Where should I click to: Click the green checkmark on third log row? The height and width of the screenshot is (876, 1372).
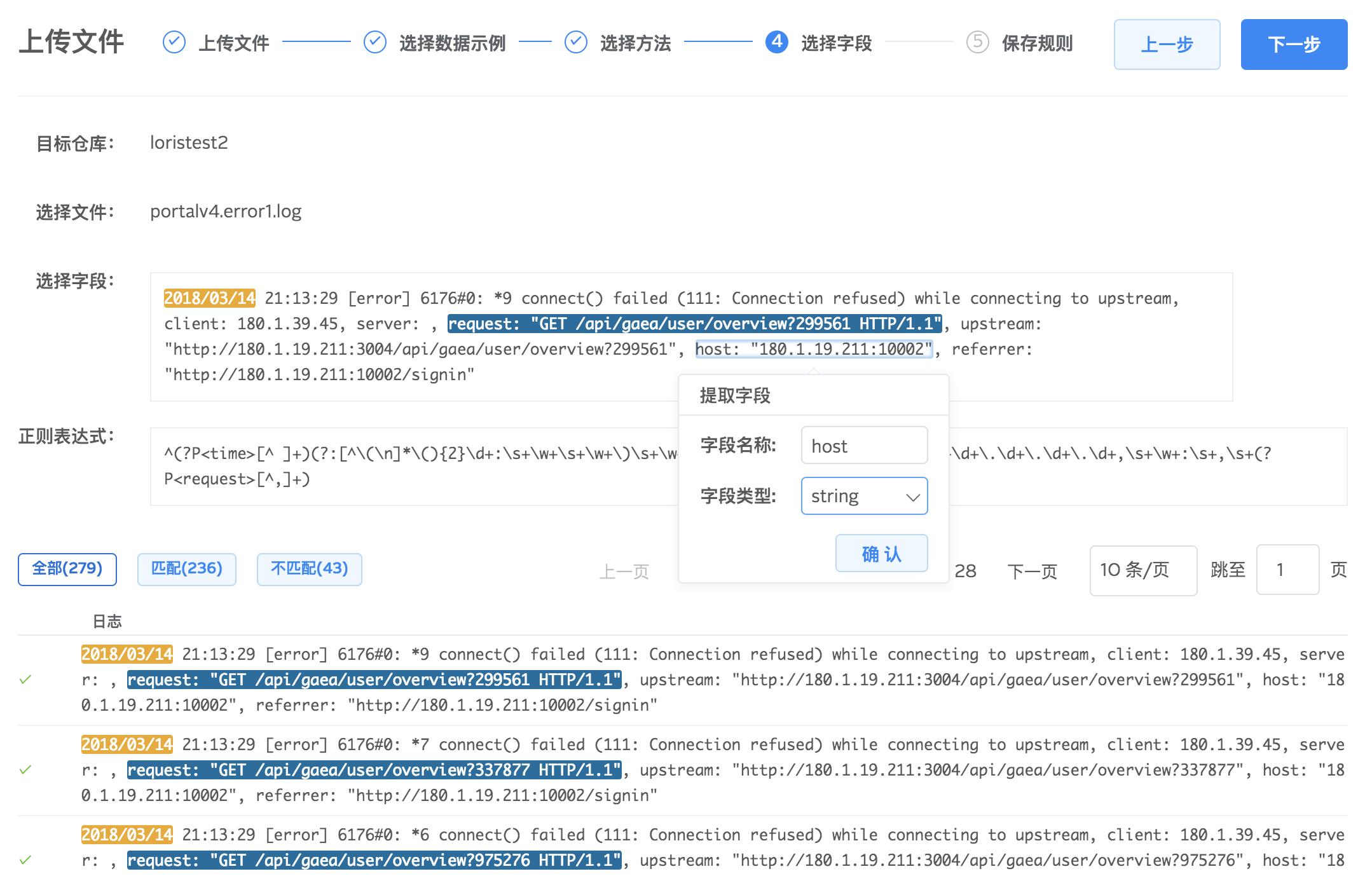[25, 860]
